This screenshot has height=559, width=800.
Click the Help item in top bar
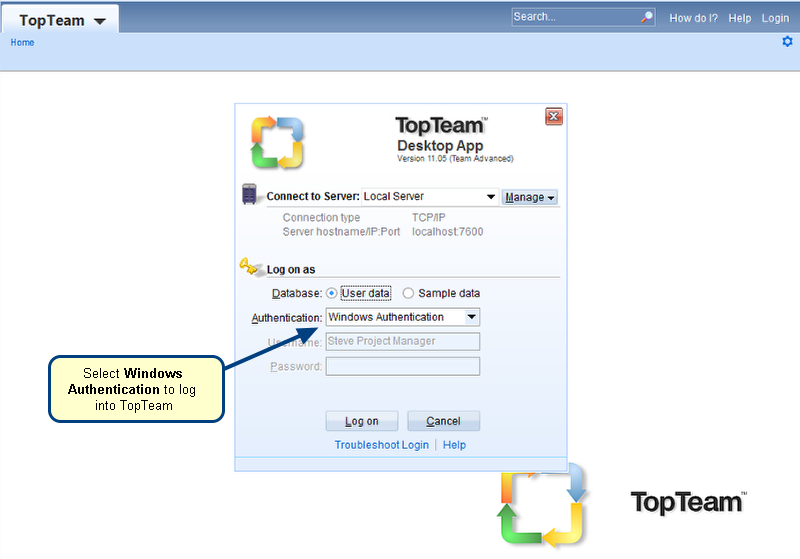740,18
